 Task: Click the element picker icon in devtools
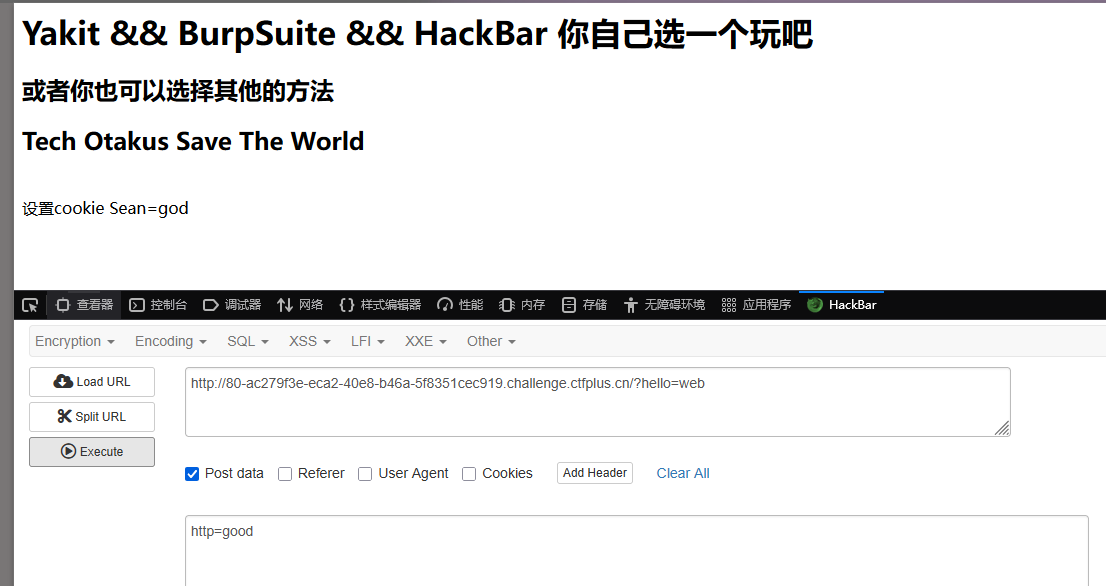tap(30, 305)
